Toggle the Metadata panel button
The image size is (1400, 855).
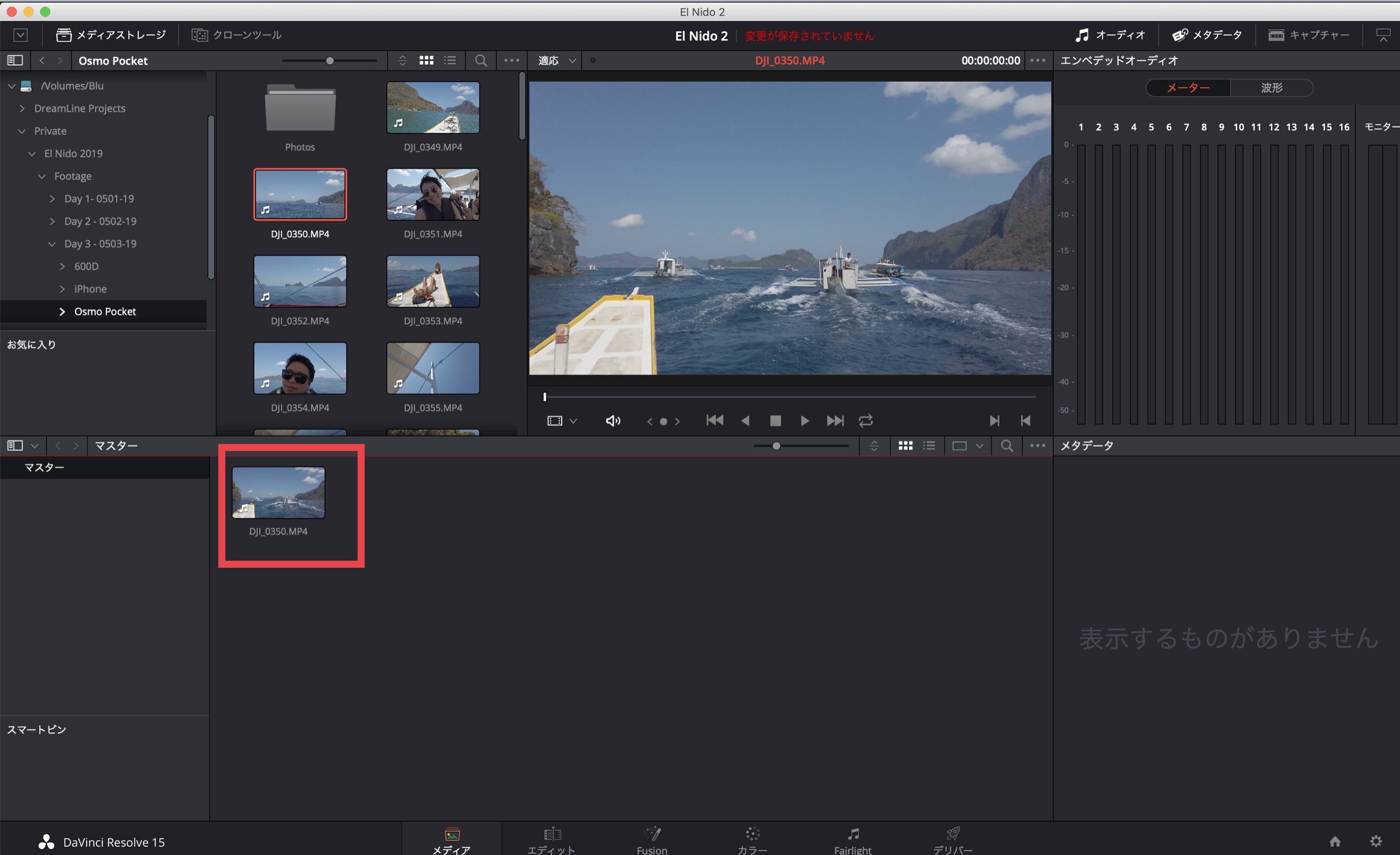1207,35
